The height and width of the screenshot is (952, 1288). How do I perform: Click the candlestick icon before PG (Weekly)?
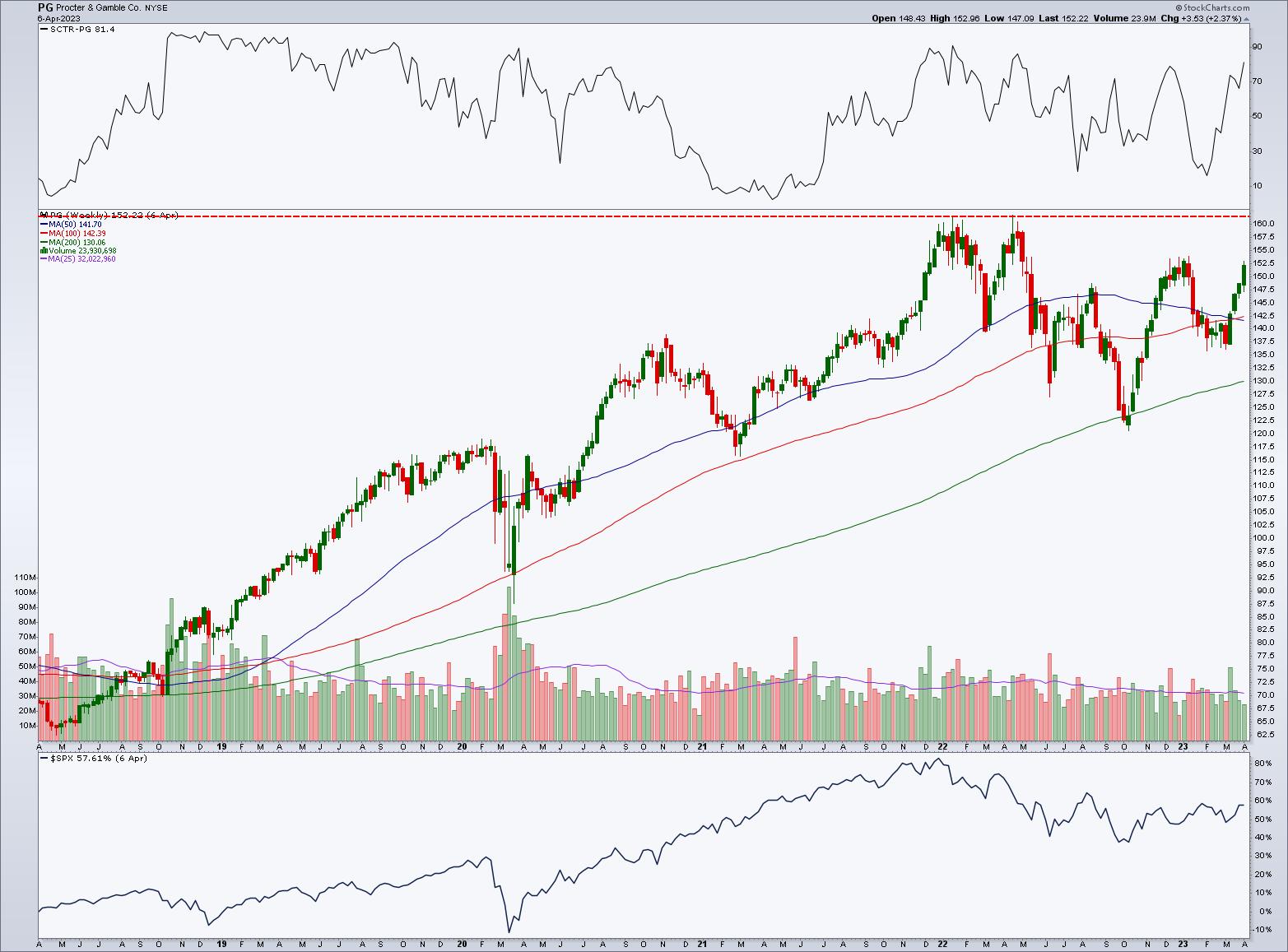tap(43, 215)
